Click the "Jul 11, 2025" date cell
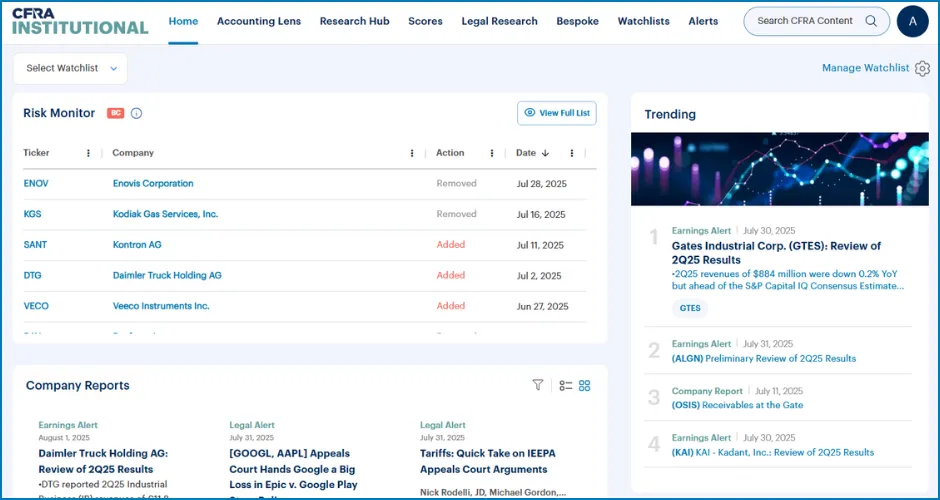This screenshot has width=940, height=500. coord(540,245)
